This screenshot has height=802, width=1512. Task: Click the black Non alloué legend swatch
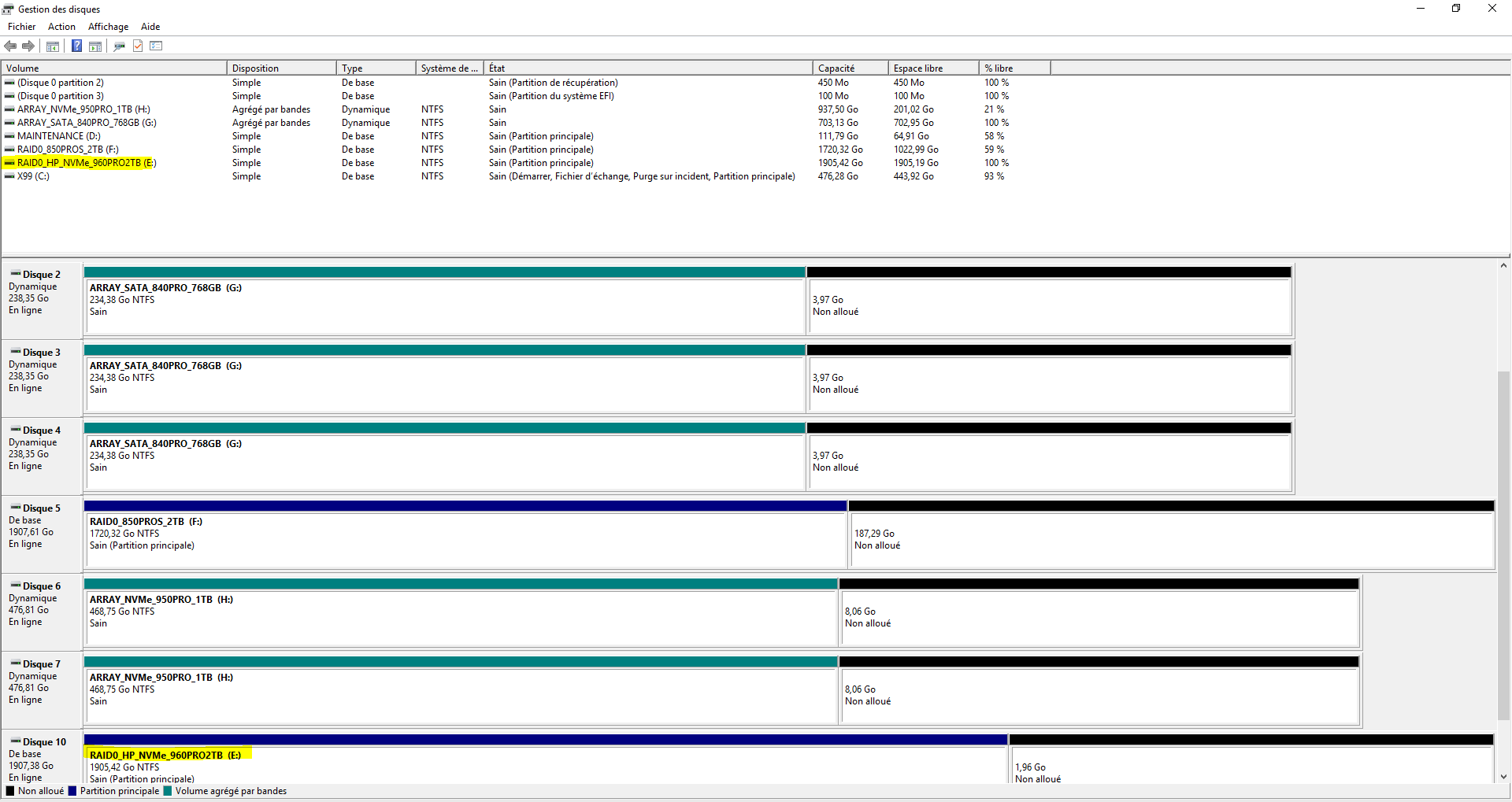10,791
